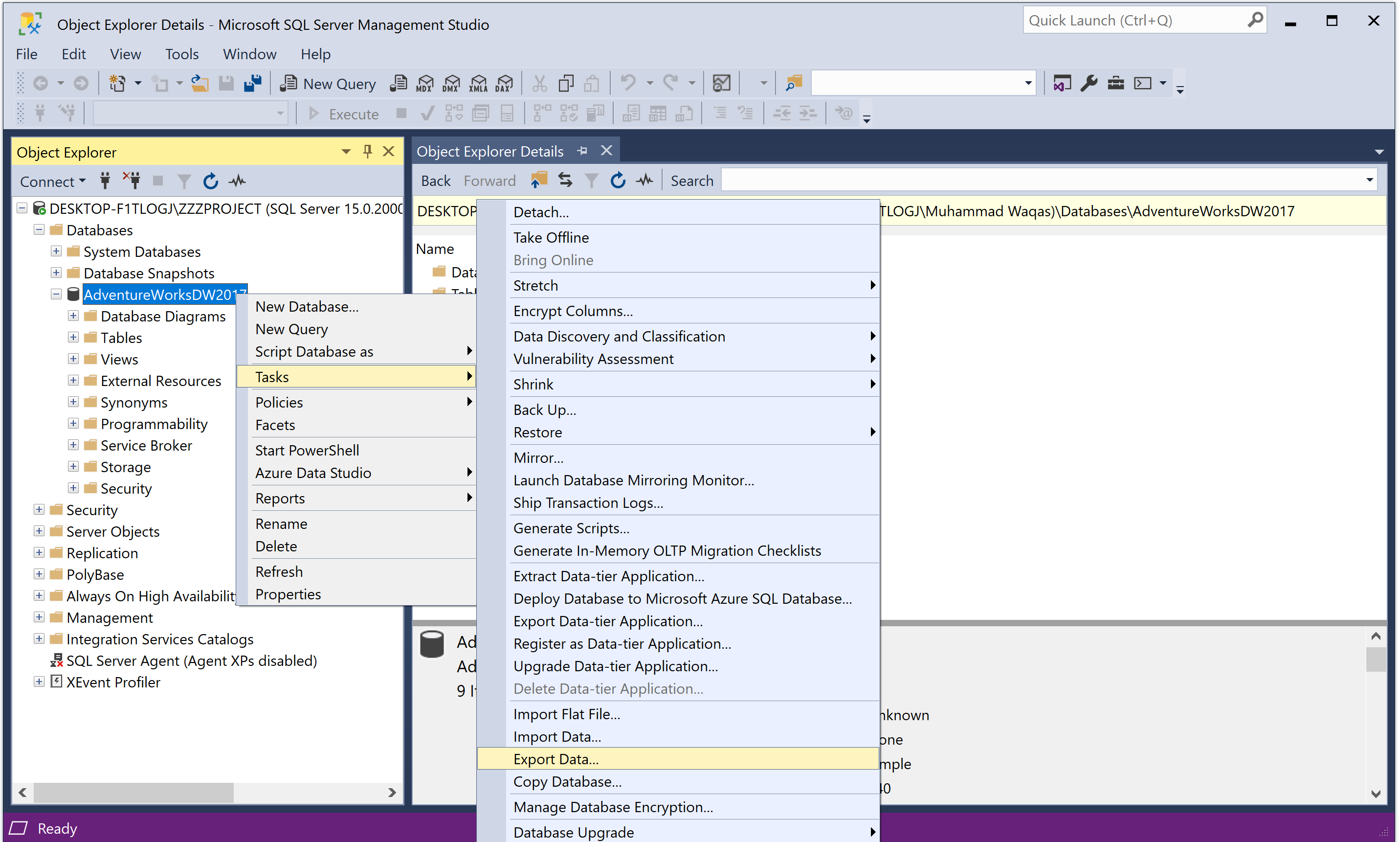Click the Synchronize icon in Details toolbar
Screen dimensions: 1400x842
click(x=565, y=181)
